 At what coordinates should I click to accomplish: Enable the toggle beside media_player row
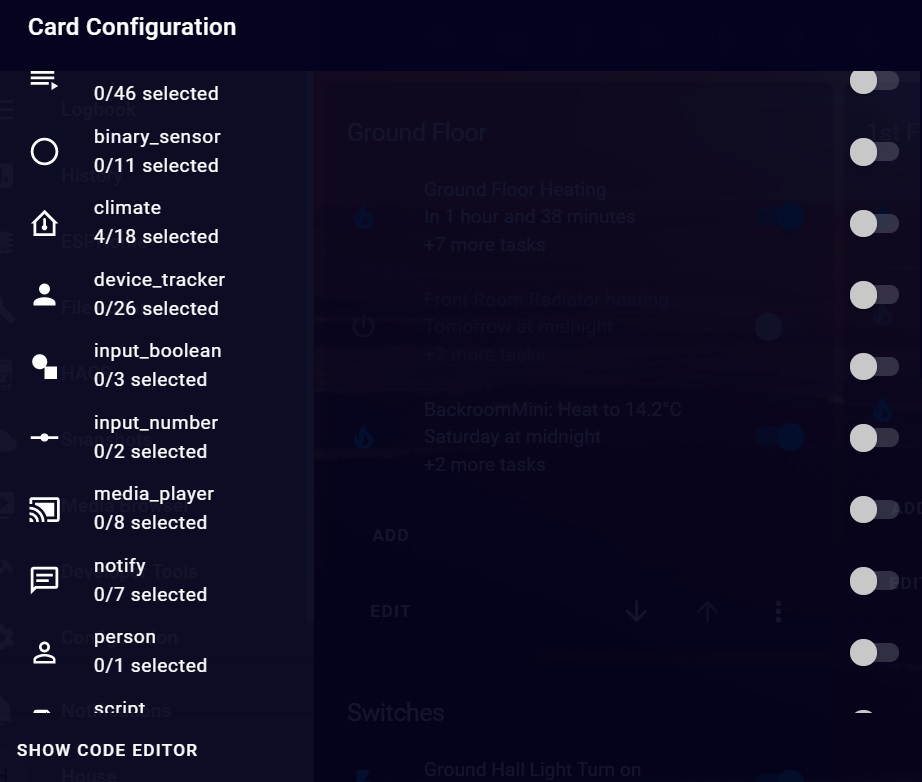875,510
